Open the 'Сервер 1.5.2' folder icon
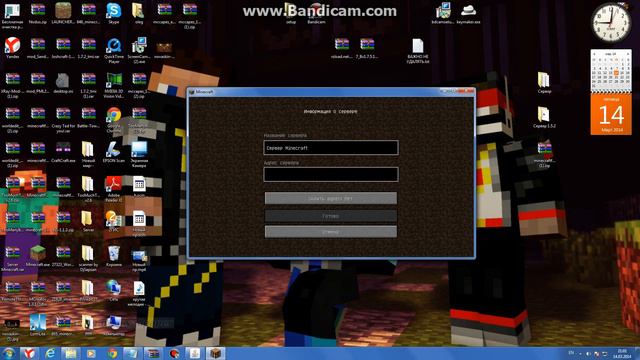The width and height of the screenshot is (640, 360). [x=544, y=117]
